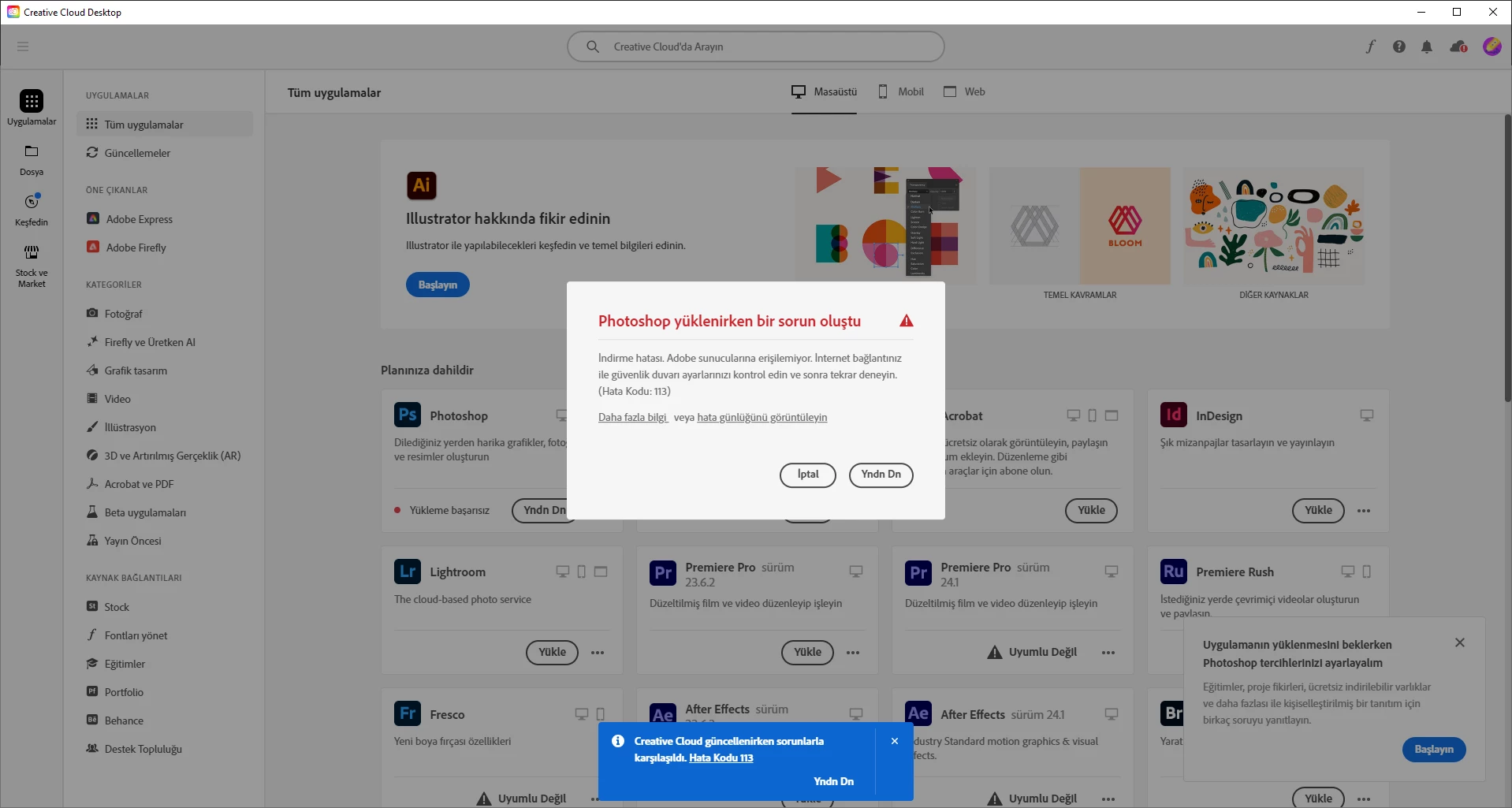This screenshot has height=808, width=1512.
Task: Click Yükle on the Lightroom card
Action: [x=552, y=653]
